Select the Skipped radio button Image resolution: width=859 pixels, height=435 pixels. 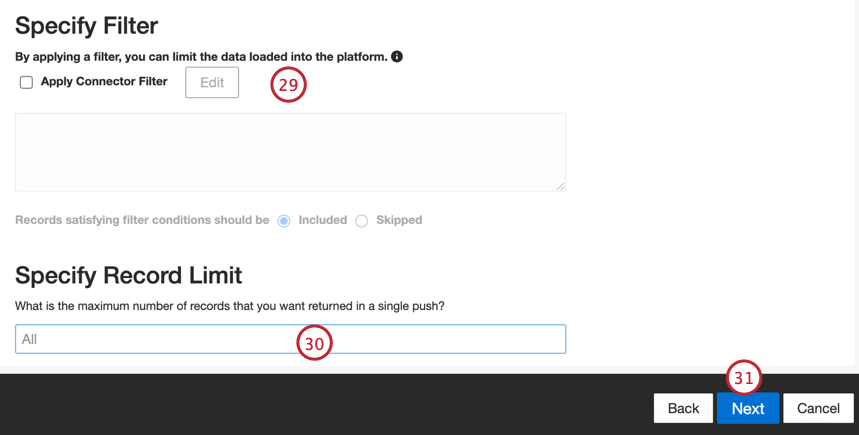coord(362,221)
